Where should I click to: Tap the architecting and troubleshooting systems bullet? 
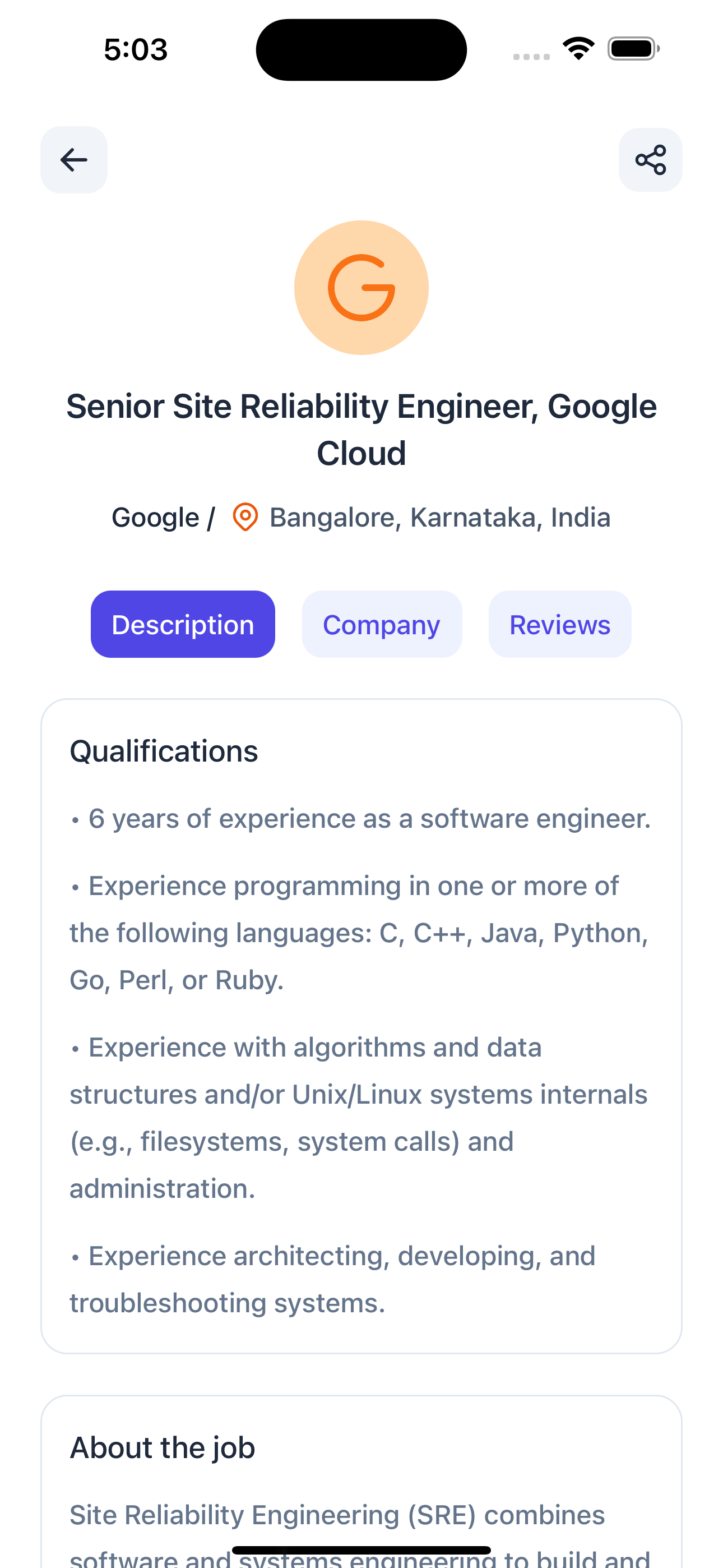332,1280
